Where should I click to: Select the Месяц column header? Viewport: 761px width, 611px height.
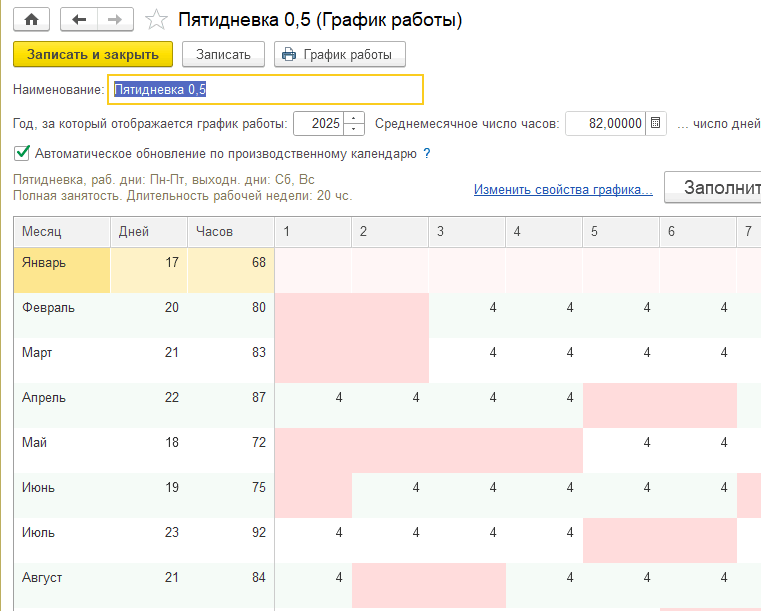click(x=62, y=231)
